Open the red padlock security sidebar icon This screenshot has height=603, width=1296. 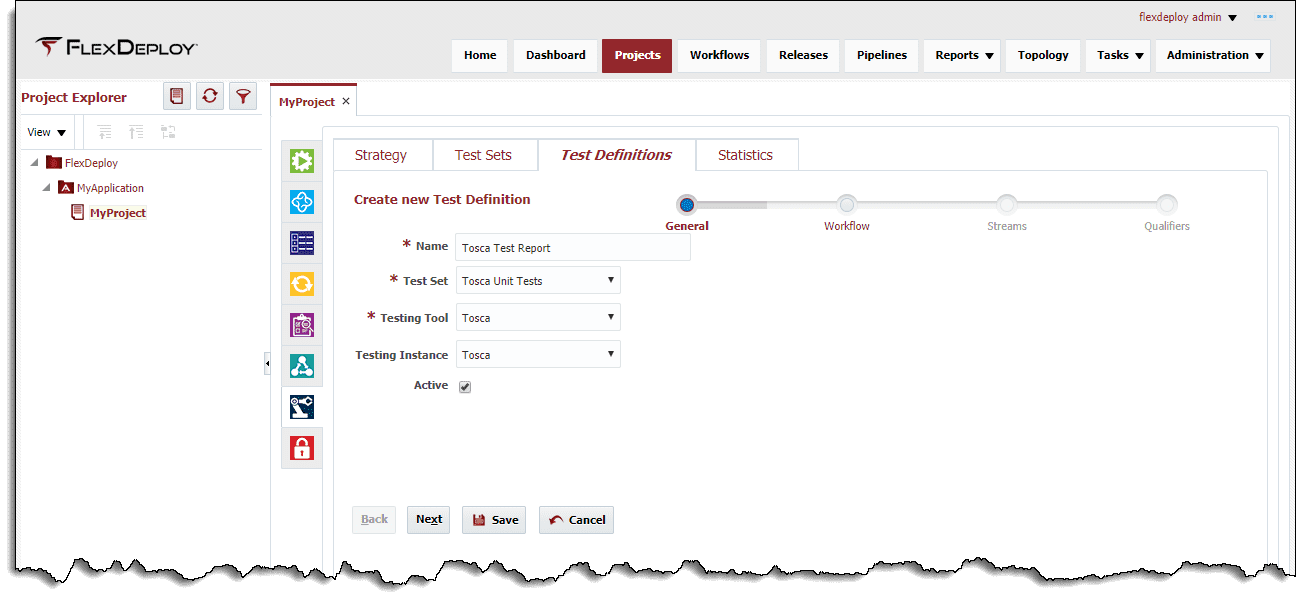click(302, 448)
